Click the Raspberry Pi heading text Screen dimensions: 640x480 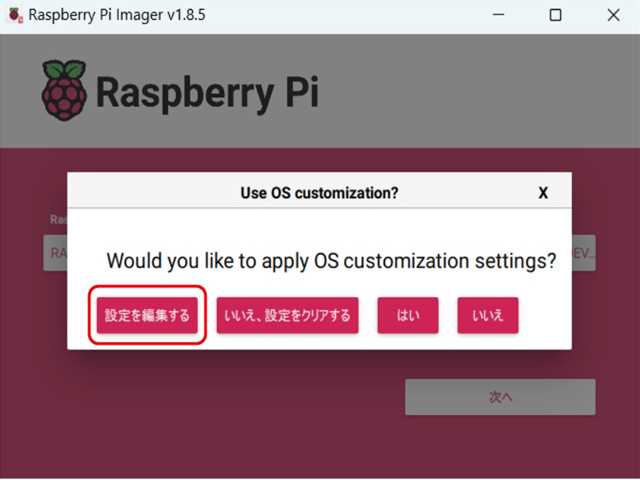click(207, 93)
